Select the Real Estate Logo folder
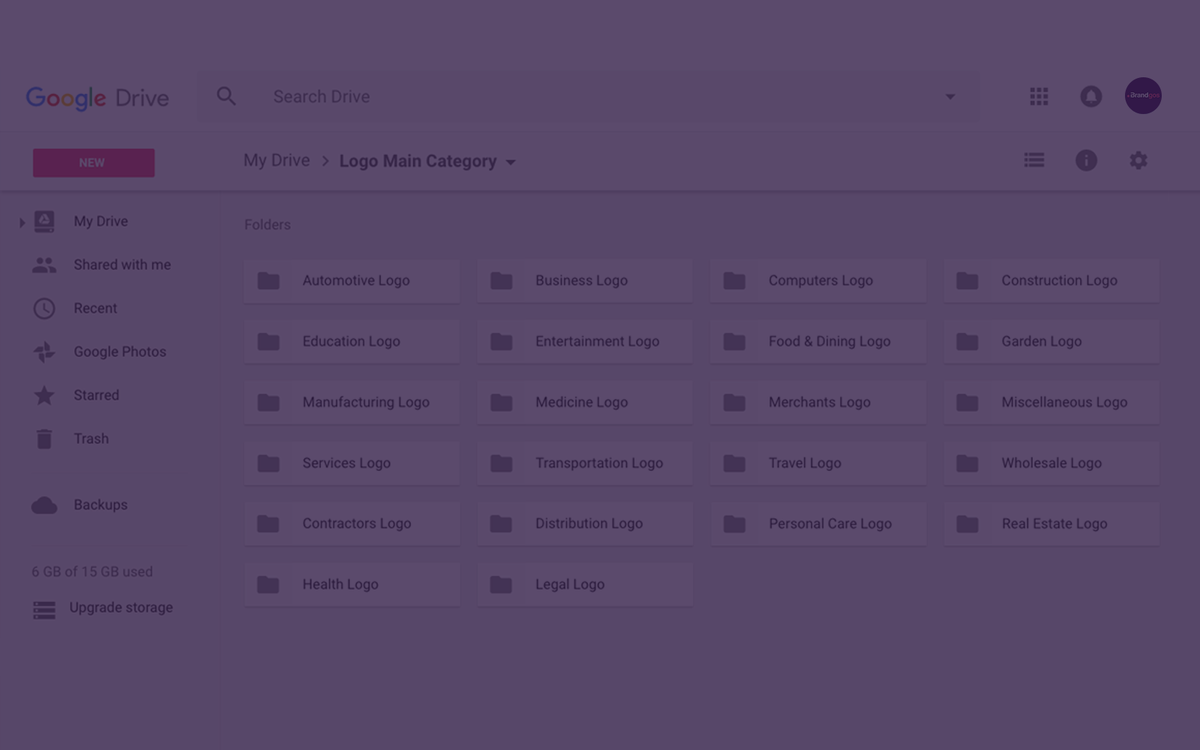The height and width of the screenshot is (750, 1200). click(x=1051, y=524)
